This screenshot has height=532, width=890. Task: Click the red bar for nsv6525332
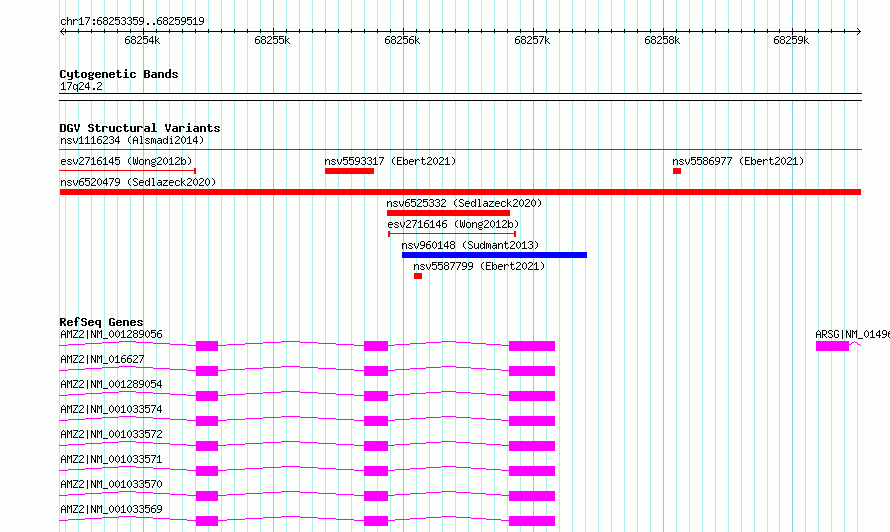click(448, 213)
